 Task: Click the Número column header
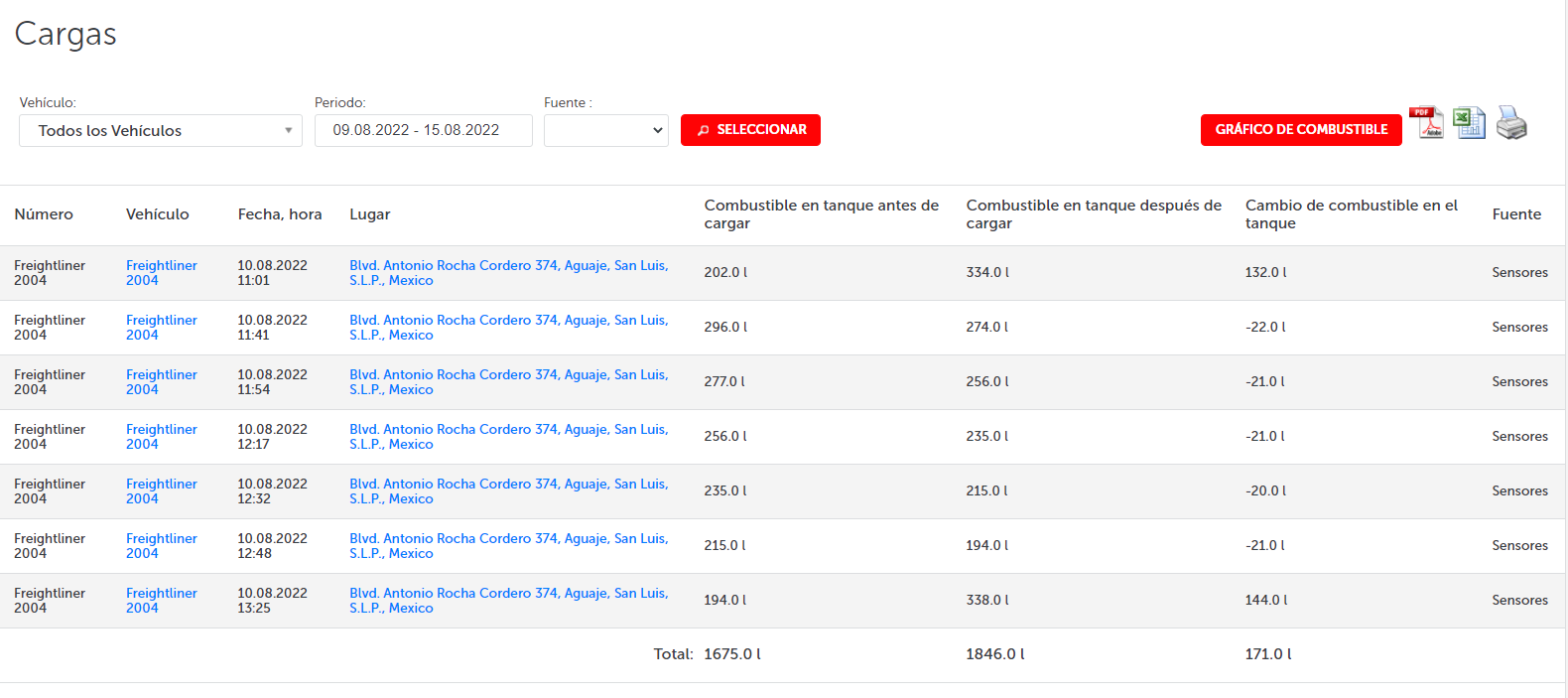[x=44, y=214]
